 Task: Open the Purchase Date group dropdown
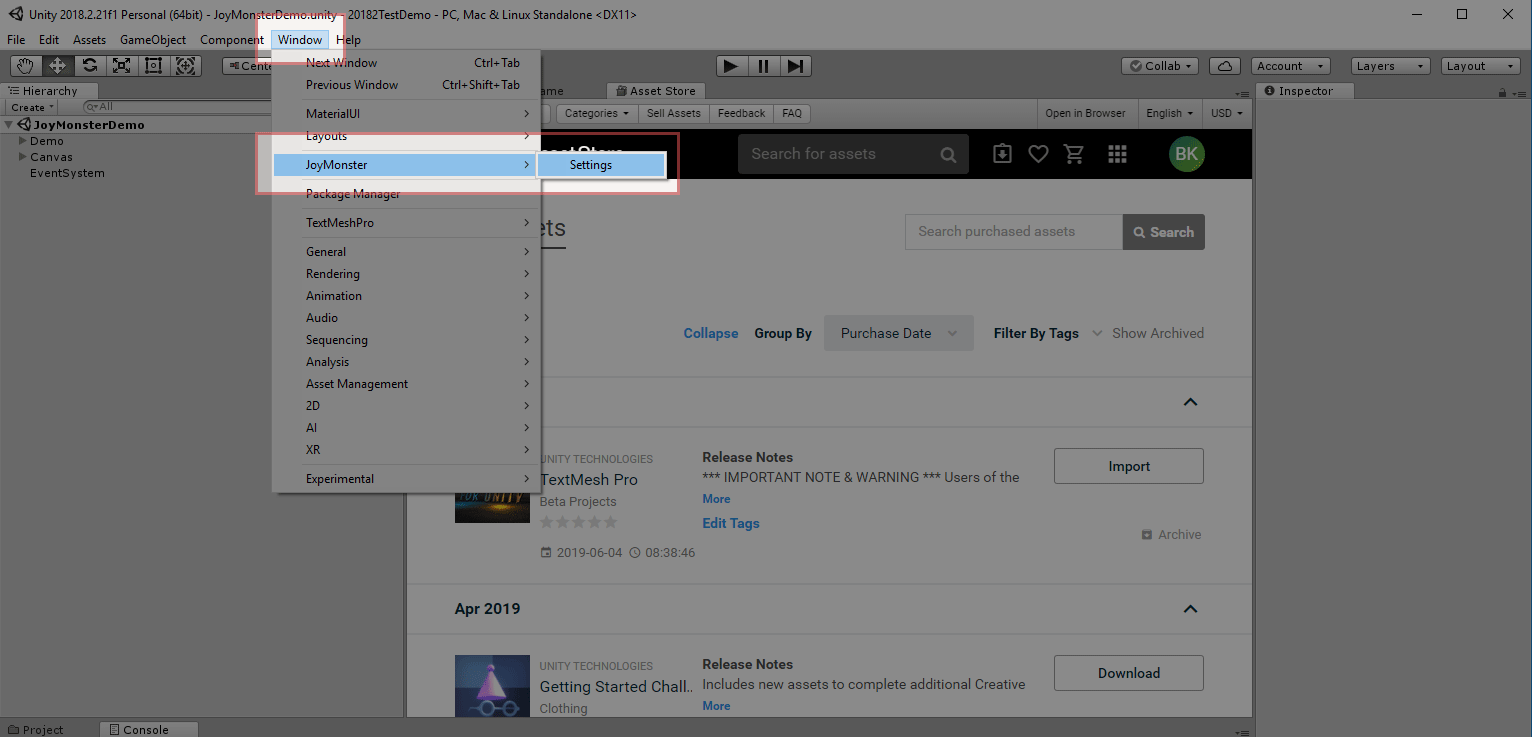[x=899, y=333]
